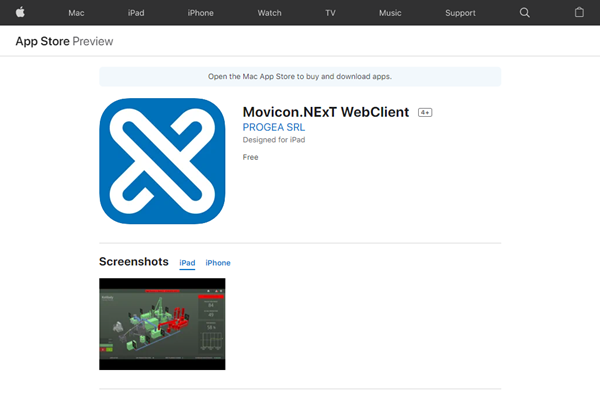The height and width of the screenshot is (395, 600).
Task: Select the iPad screenshots tab
Action: pos(187,263)
